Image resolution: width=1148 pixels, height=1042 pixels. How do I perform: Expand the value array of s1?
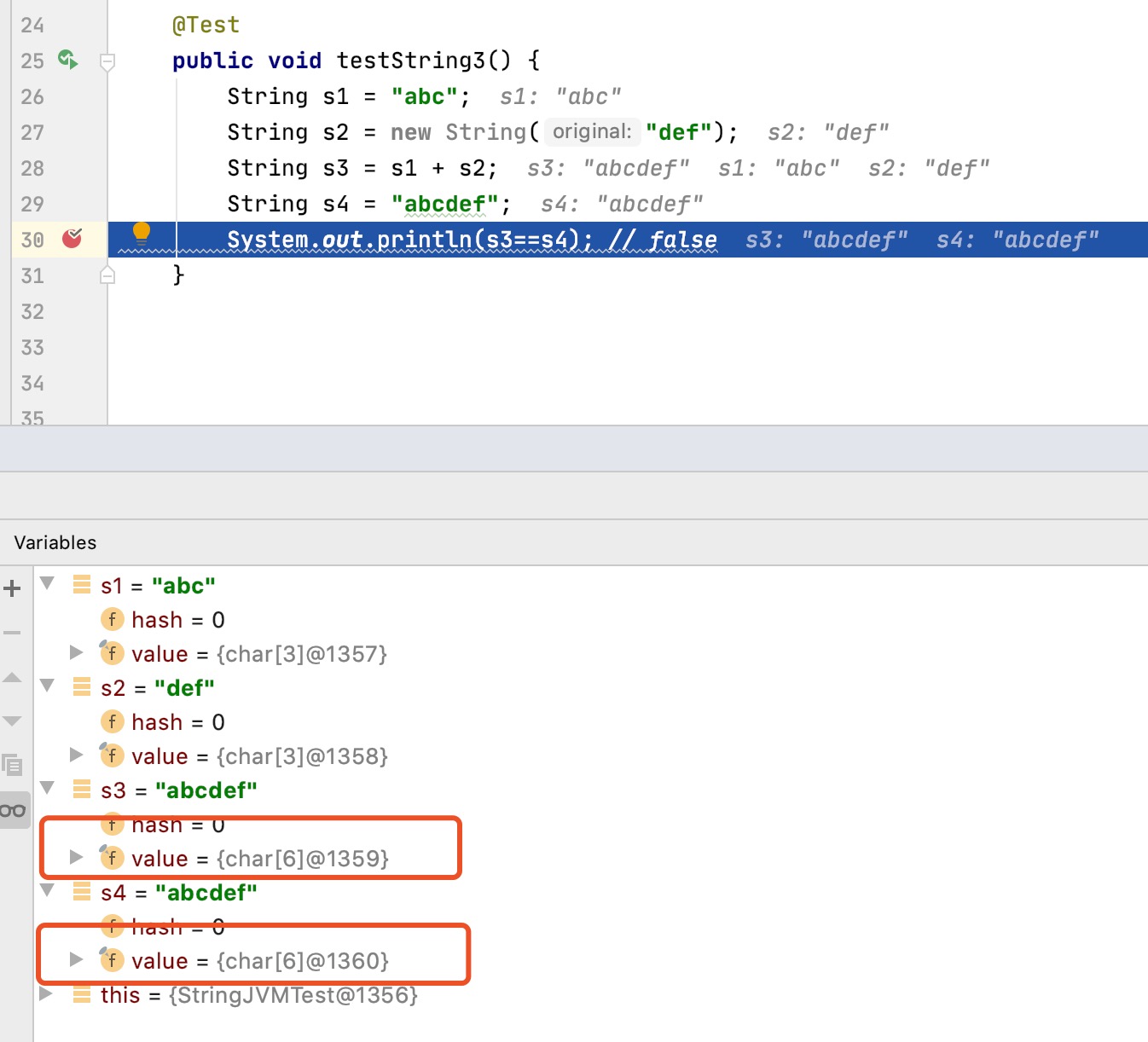click(76, 653)
